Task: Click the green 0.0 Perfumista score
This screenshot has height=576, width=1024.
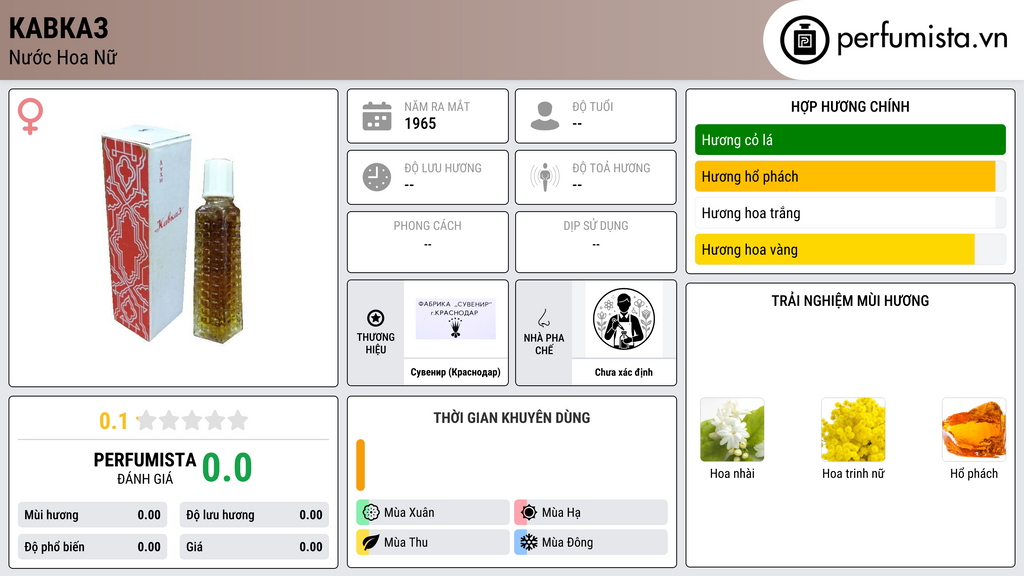Action: click(227, 467)
